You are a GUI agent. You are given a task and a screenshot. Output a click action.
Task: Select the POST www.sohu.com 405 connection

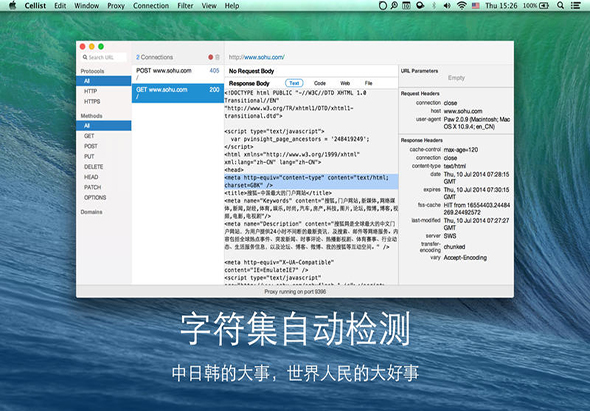(x=178, y=74)
